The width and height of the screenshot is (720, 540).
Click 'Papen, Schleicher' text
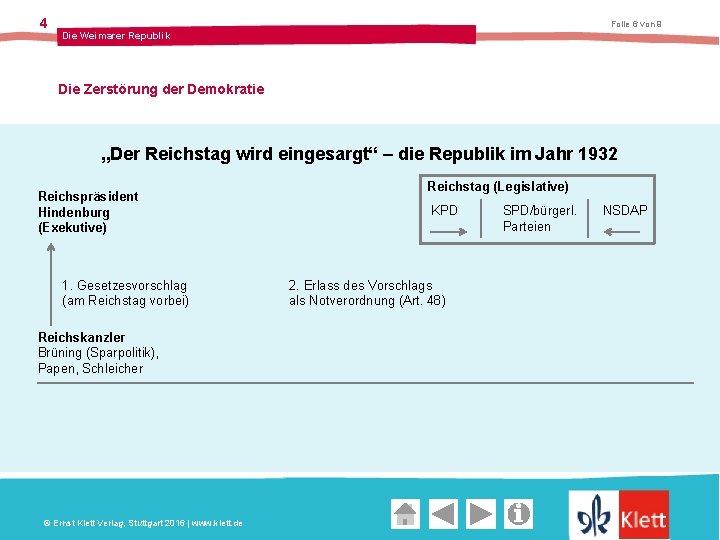tap(90, 368)
